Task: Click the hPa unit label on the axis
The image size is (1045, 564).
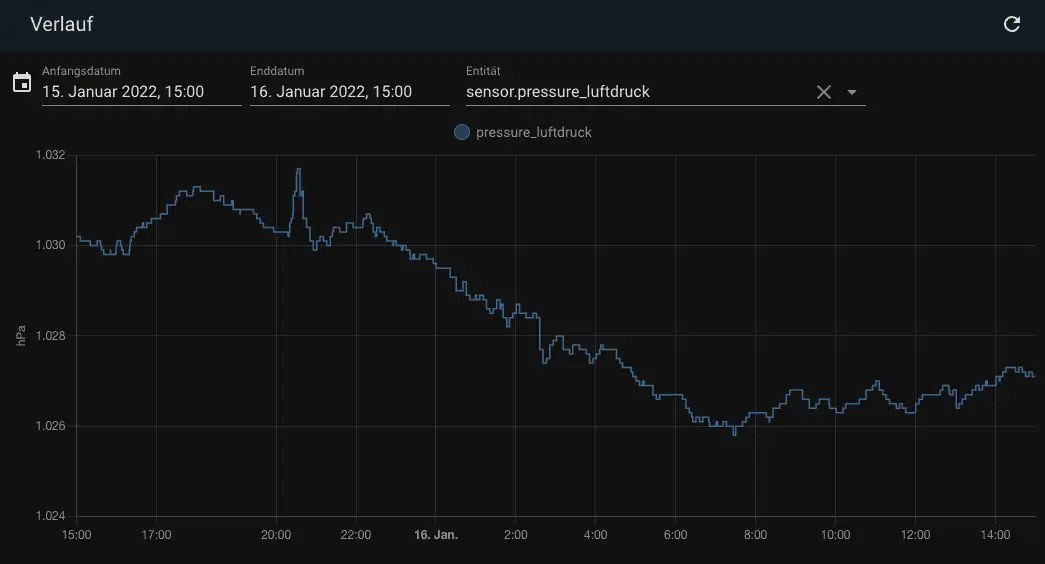Action: coord(21,336)
